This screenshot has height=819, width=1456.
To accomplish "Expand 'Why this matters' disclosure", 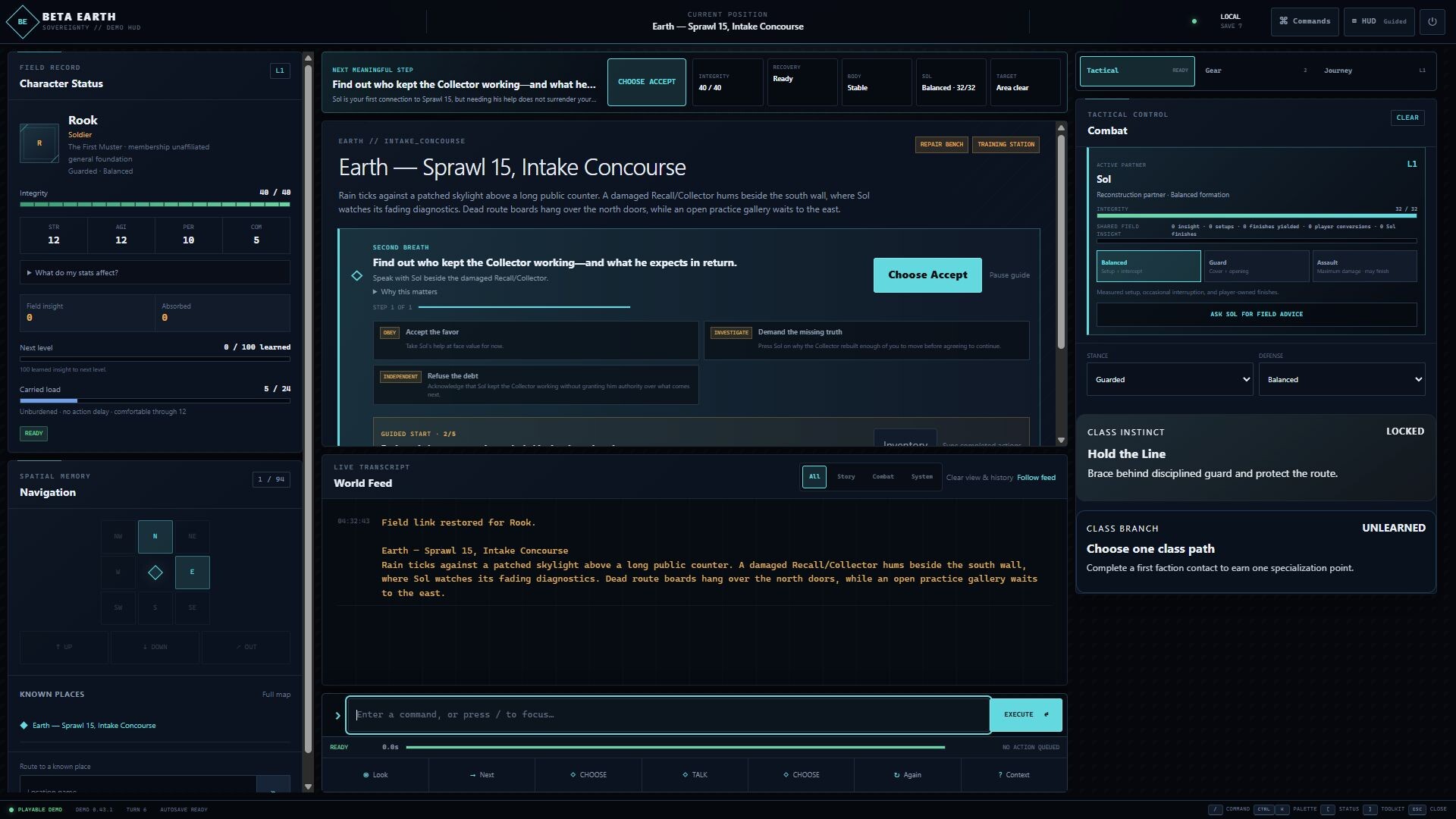I will coord(405,292).
